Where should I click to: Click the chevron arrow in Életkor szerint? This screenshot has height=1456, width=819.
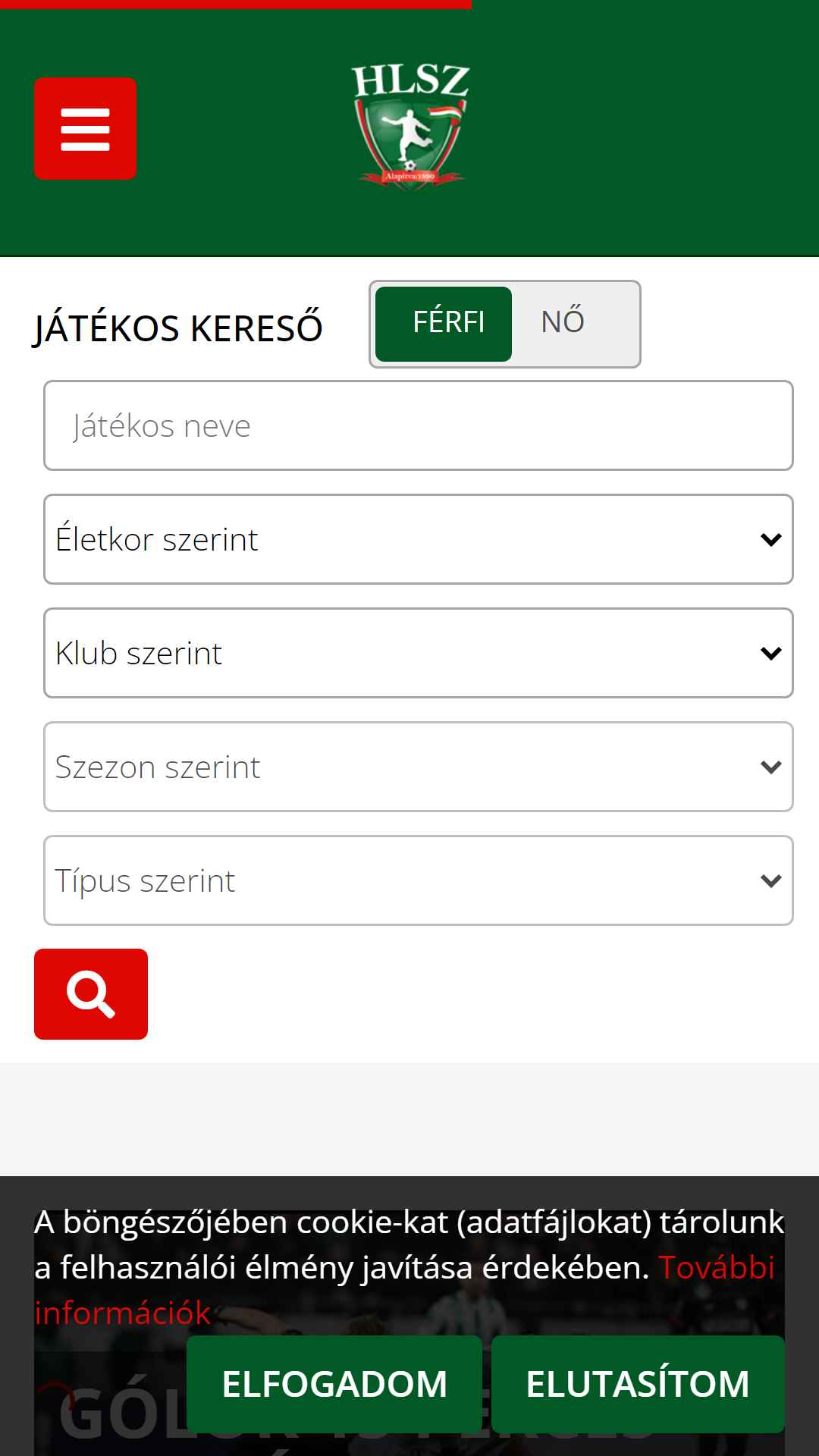pos(770,539)
